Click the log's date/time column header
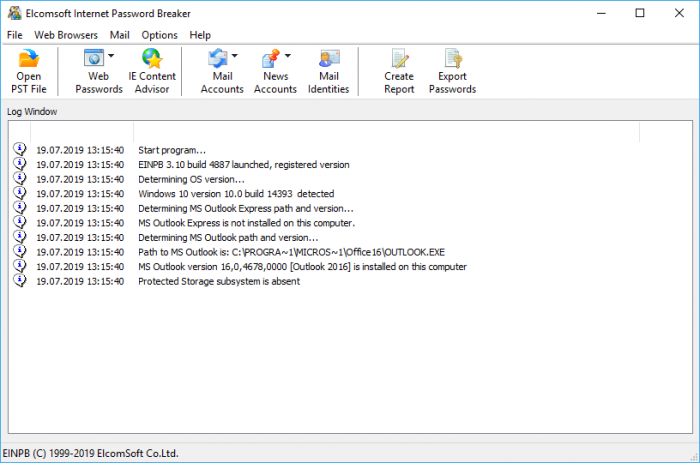Screen dimensions: 700x463 coord(82,132)
